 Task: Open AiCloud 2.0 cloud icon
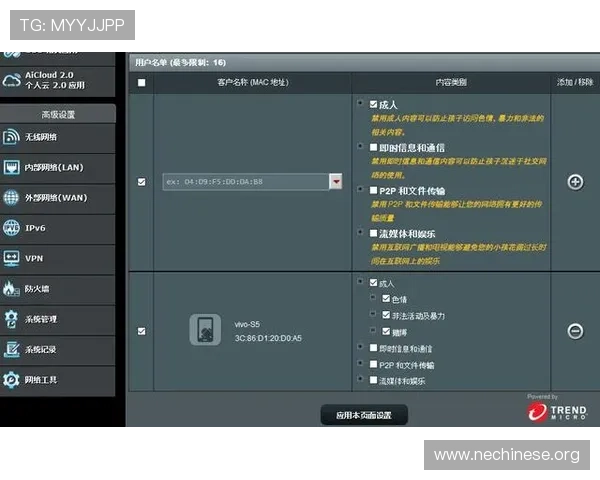coord(13,80)
